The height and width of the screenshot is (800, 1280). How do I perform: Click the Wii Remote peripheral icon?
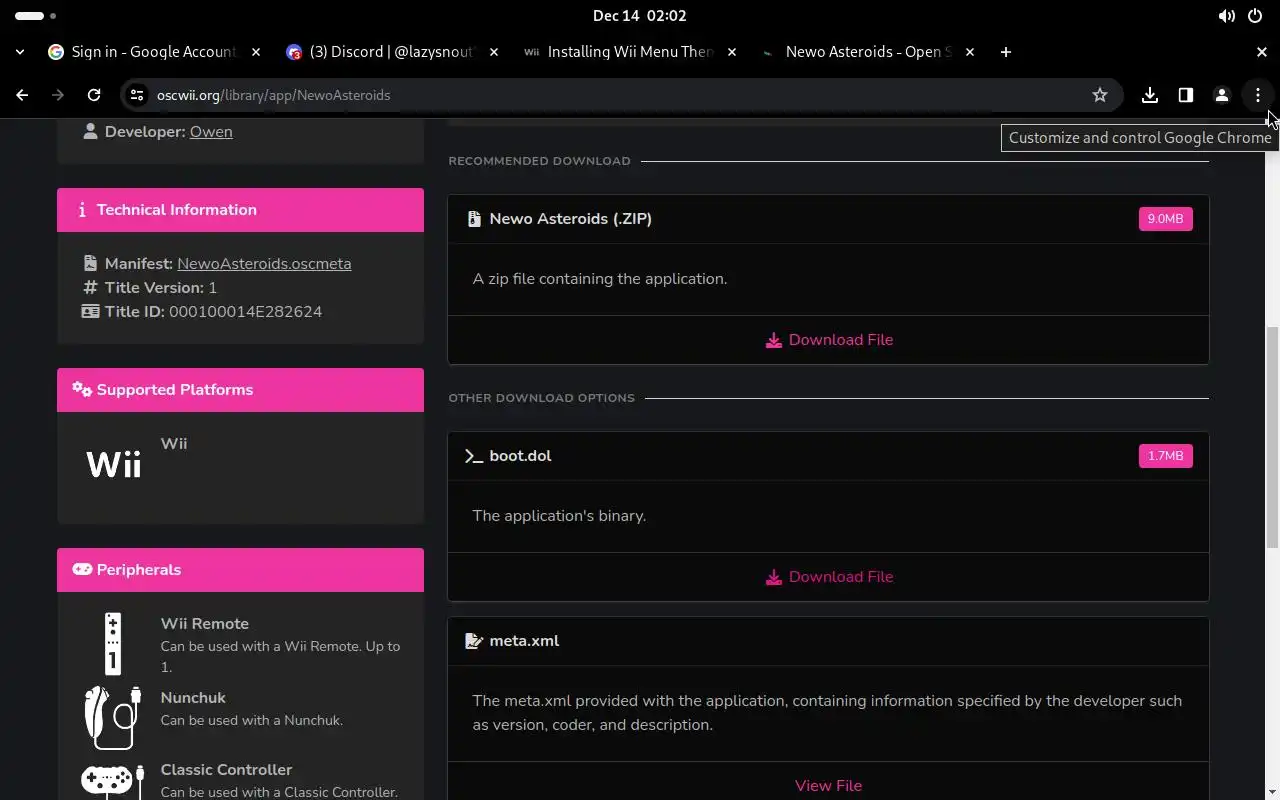(x=113, y=644)
